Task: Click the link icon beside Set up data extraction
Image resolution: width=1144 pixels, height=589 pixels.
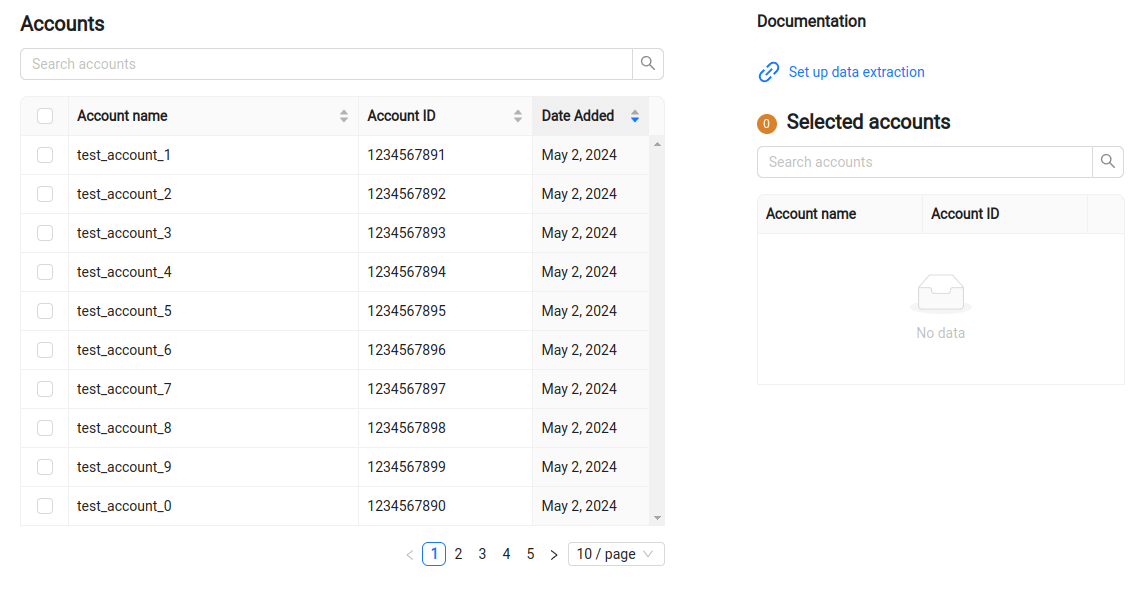Action: tap(768, 72)
